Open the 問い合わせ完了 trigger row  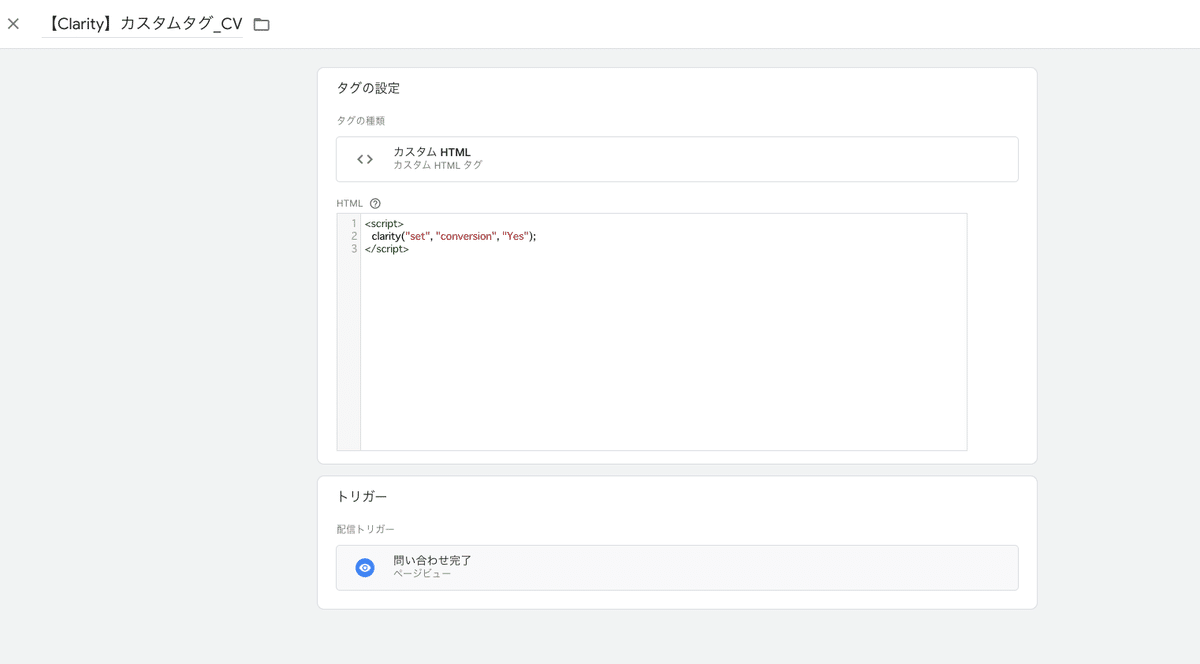[677, 568]
